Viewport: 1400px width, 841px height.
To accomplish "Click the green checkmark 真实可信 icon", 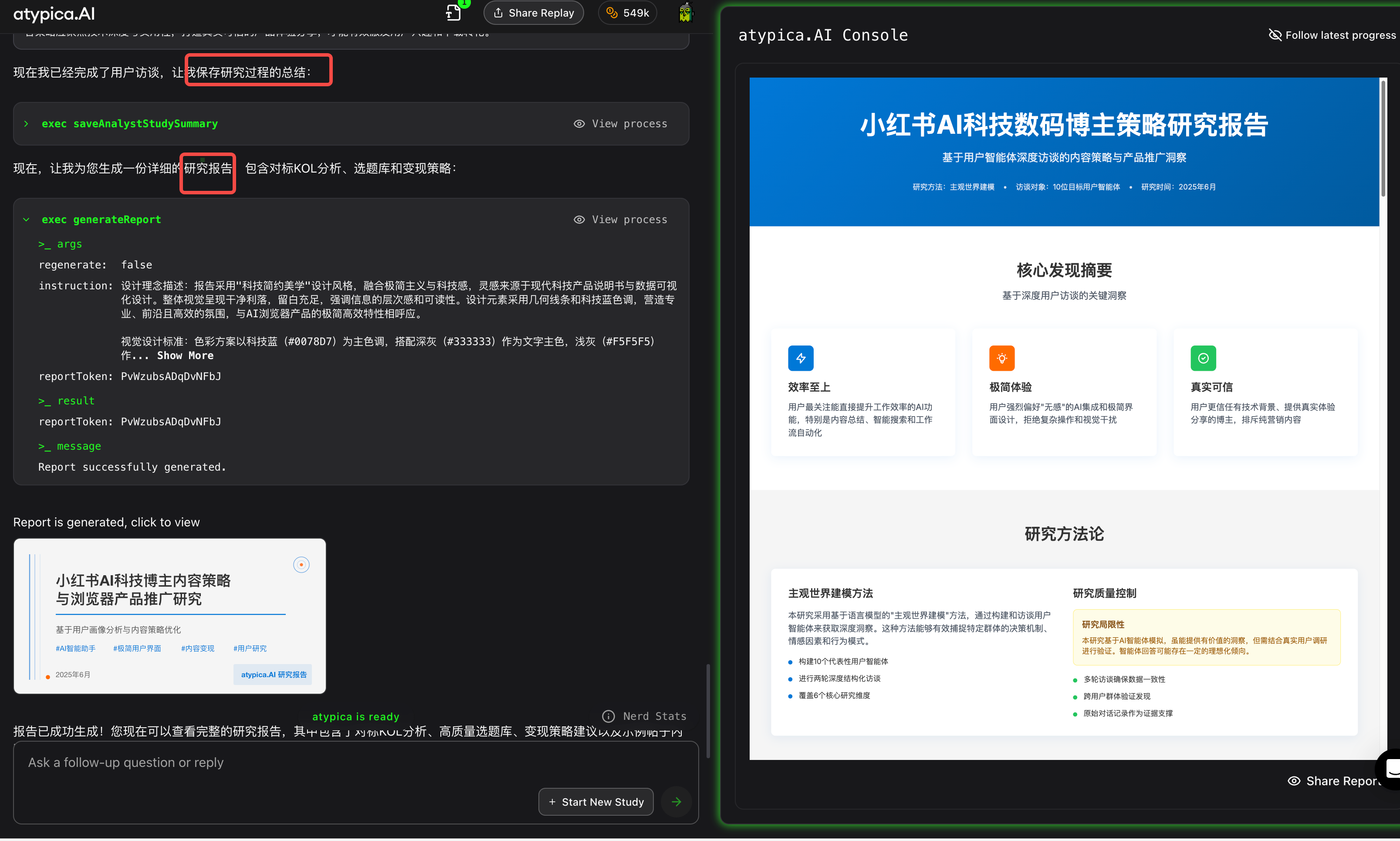I will click(x=1204, y=358).
